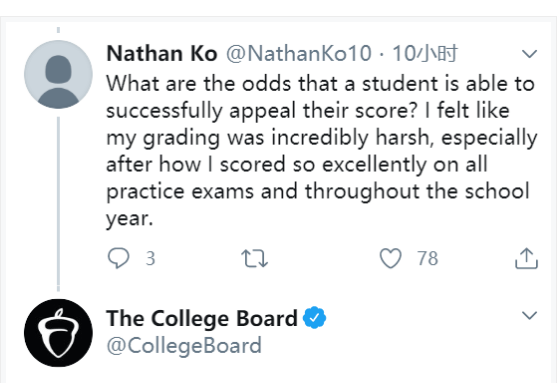The image size is (560, 383).
Task: Expand the chevron menu on Nathan Ko's tweet
Action: [x=529, y=54]
